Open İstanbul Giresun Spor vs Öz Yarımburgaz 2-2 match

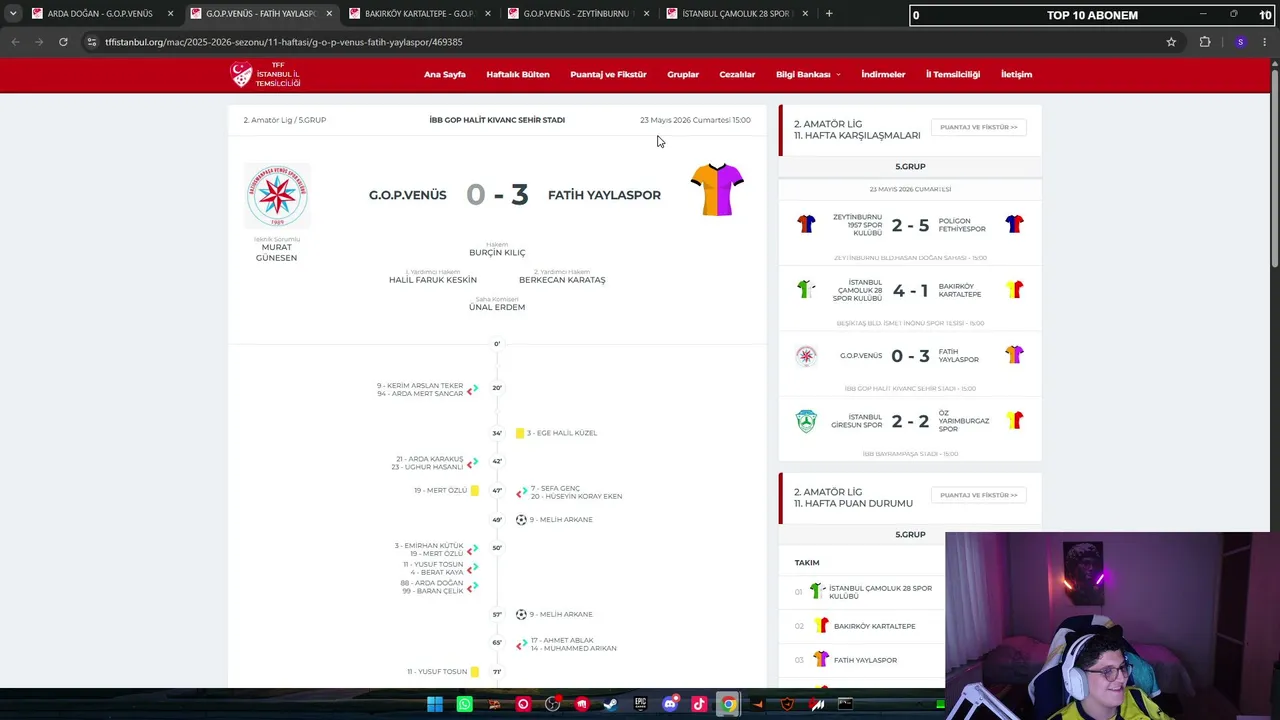click(910, 421)
